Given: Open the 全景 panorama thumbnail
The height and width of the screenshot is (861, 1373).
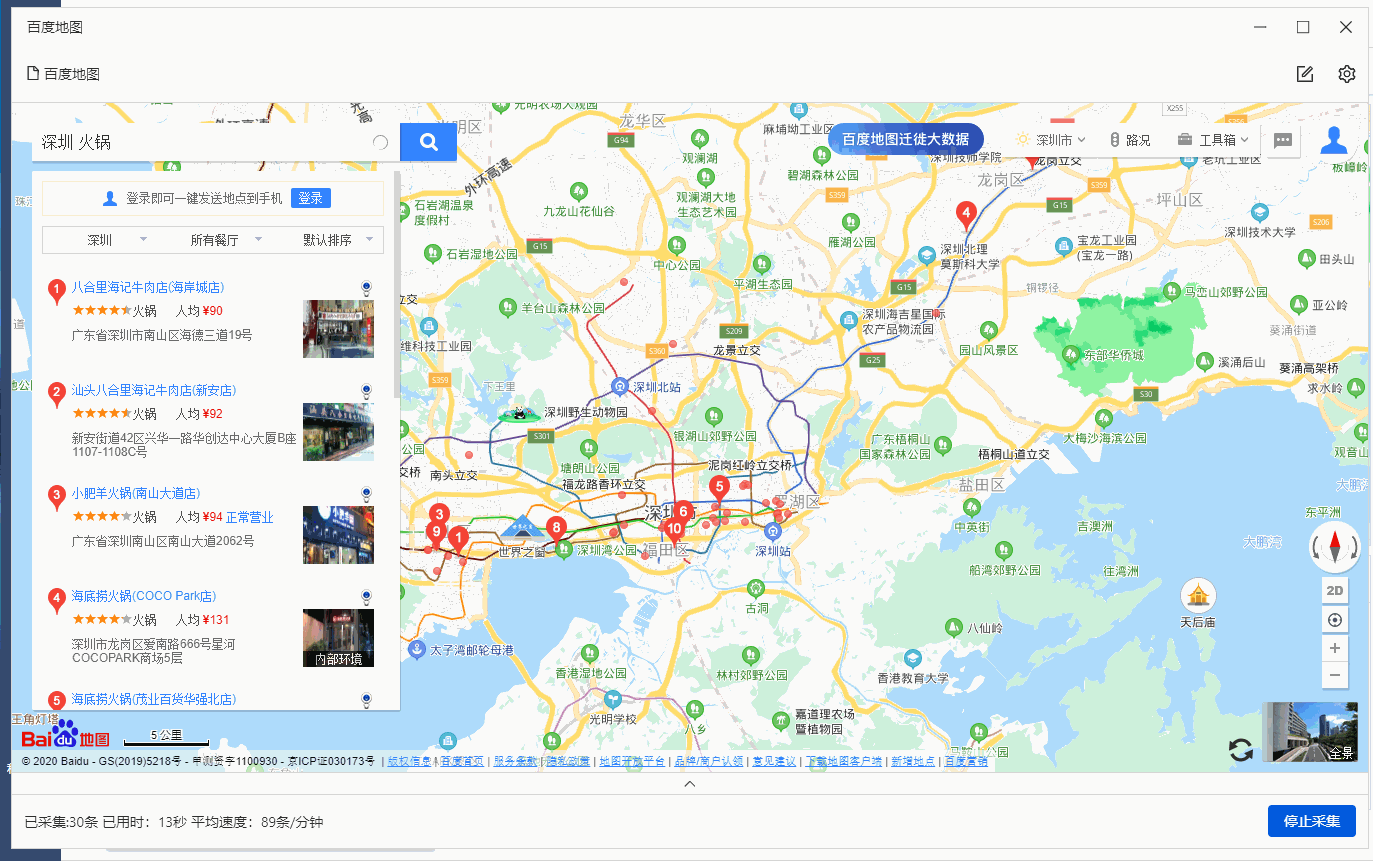Looking at the screenshot, I should pos(1310,732).
